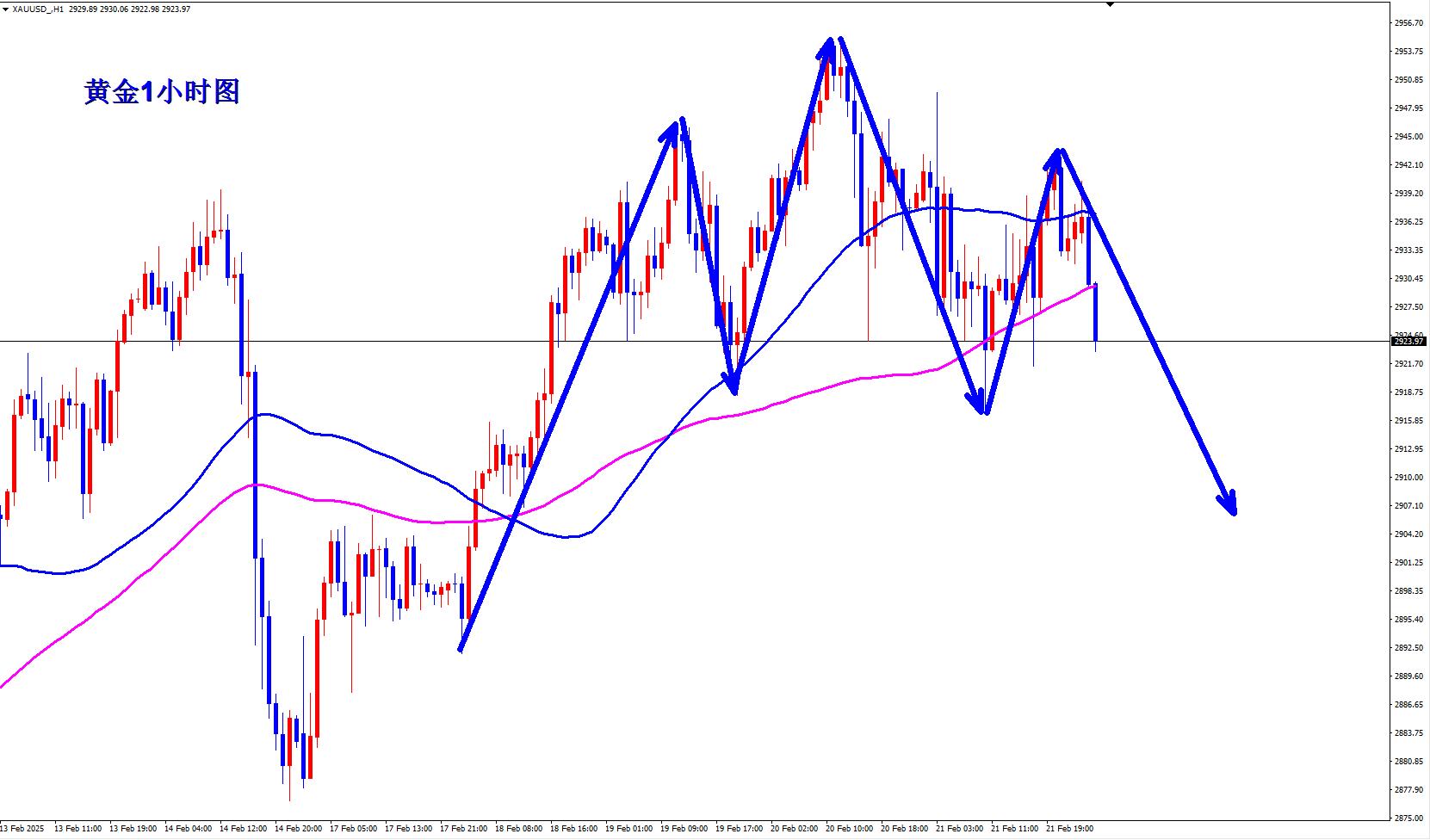1430x840 pixels.
Task: Click the 黄金1小时图 chart title
Action: point(162,92)
